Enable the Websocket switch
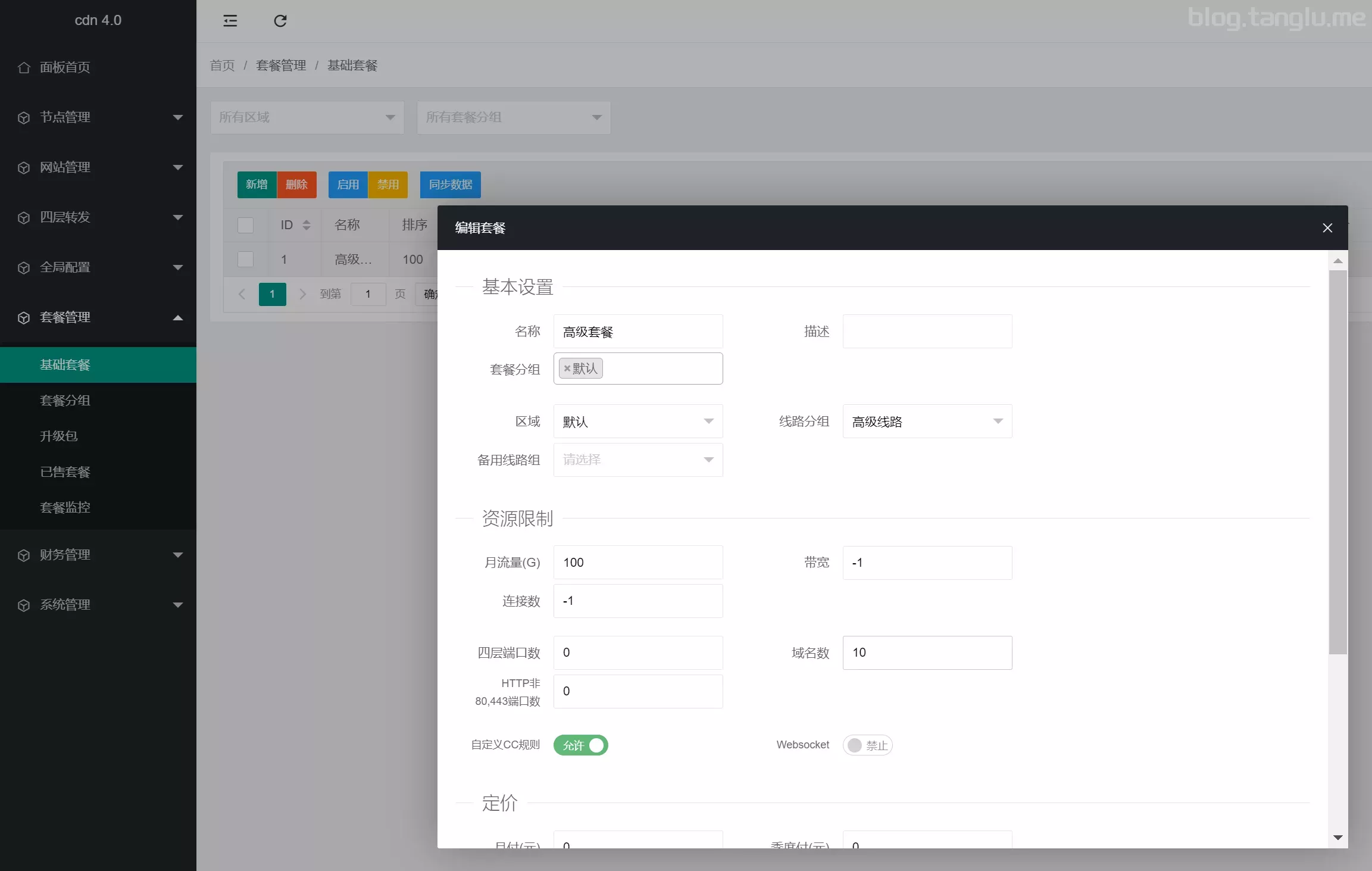The image size is (1372, 871). pos(867,745)
